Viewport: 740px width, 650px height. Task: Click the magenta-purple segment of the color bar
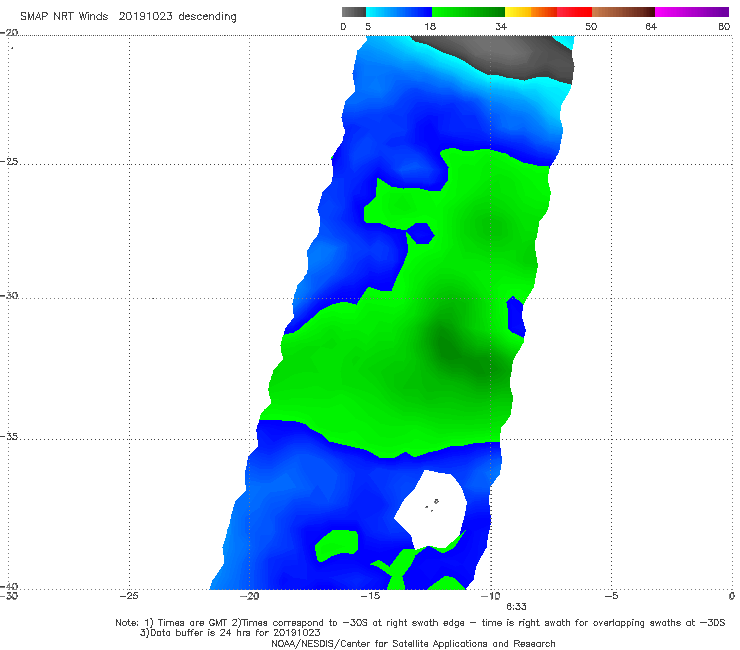pos(692,12)
